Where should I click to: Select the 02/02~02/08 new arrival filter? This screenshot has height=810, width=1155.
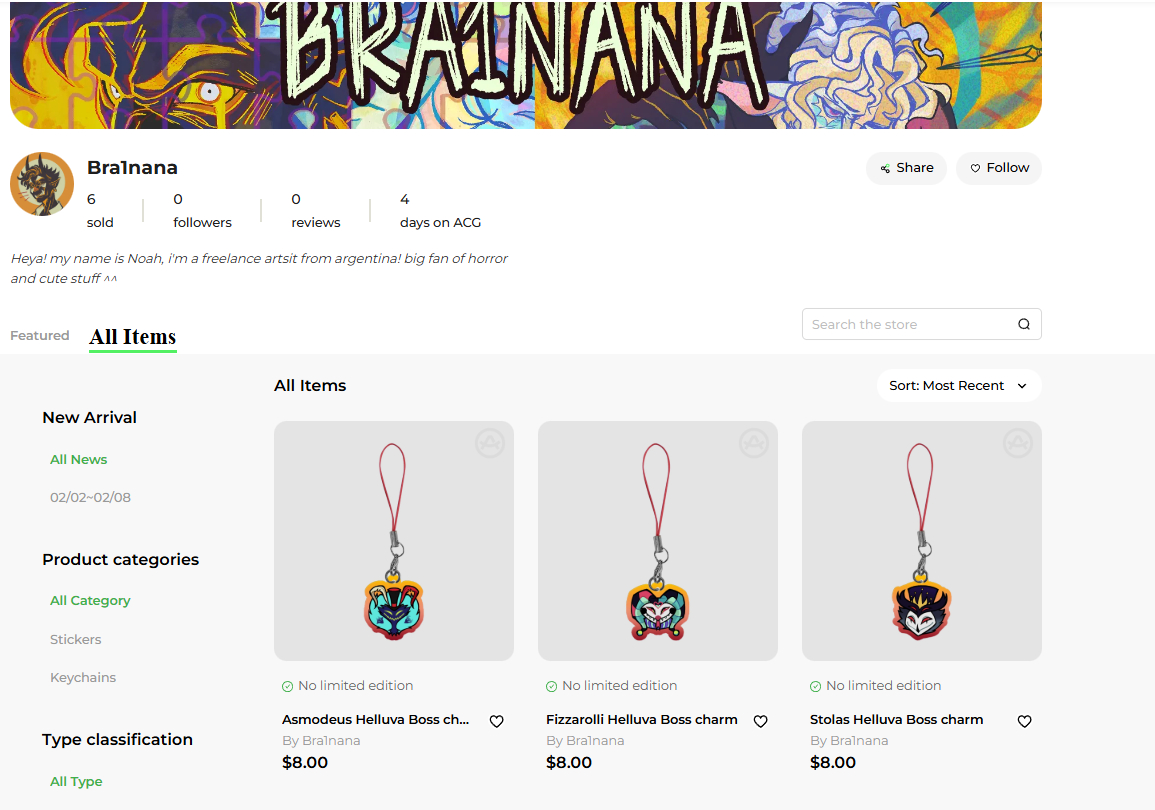pyautogui.click(x=90, y=497)
